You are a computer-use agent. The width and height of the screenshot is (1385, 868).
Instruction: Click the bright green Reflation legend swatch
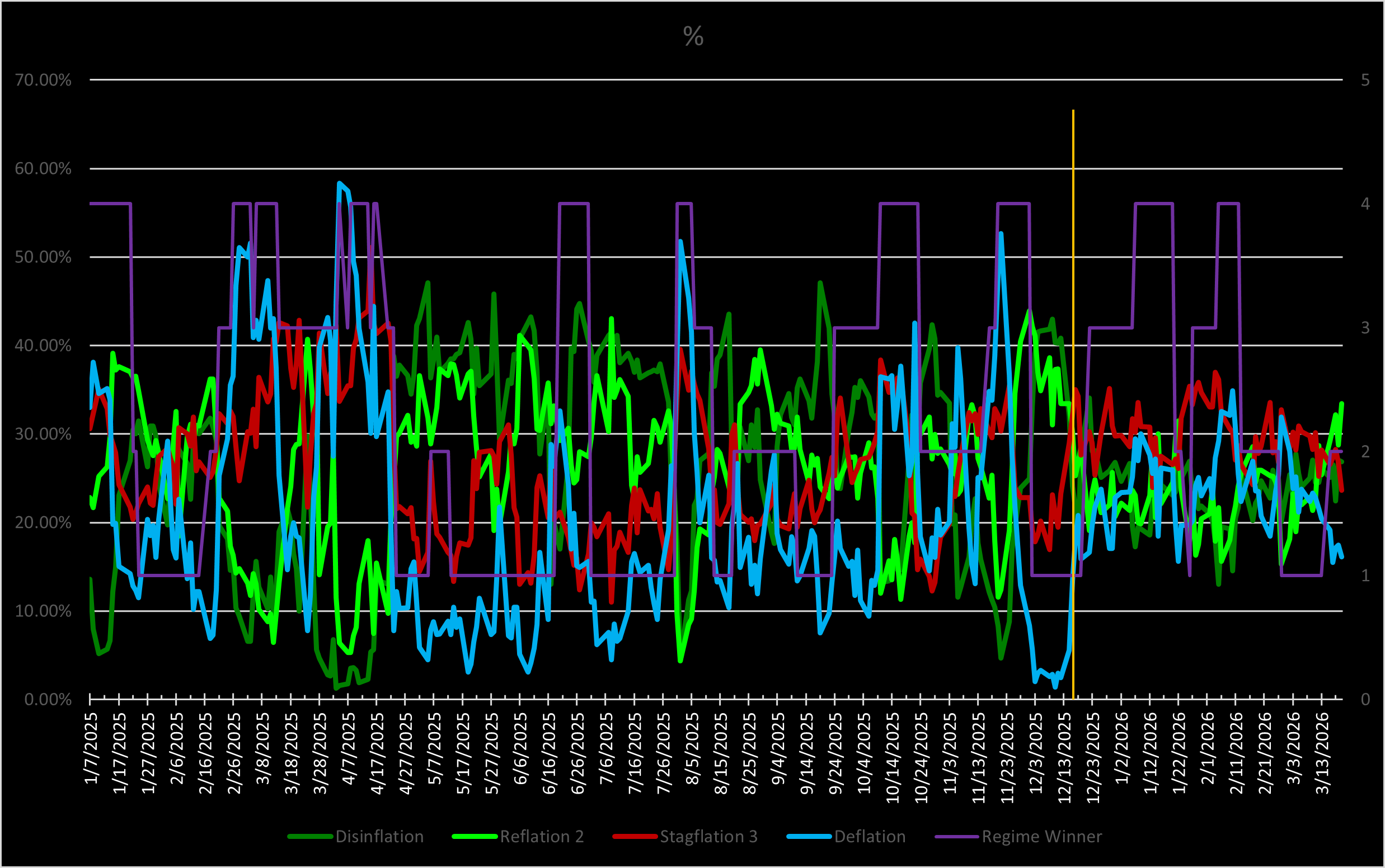475,837
